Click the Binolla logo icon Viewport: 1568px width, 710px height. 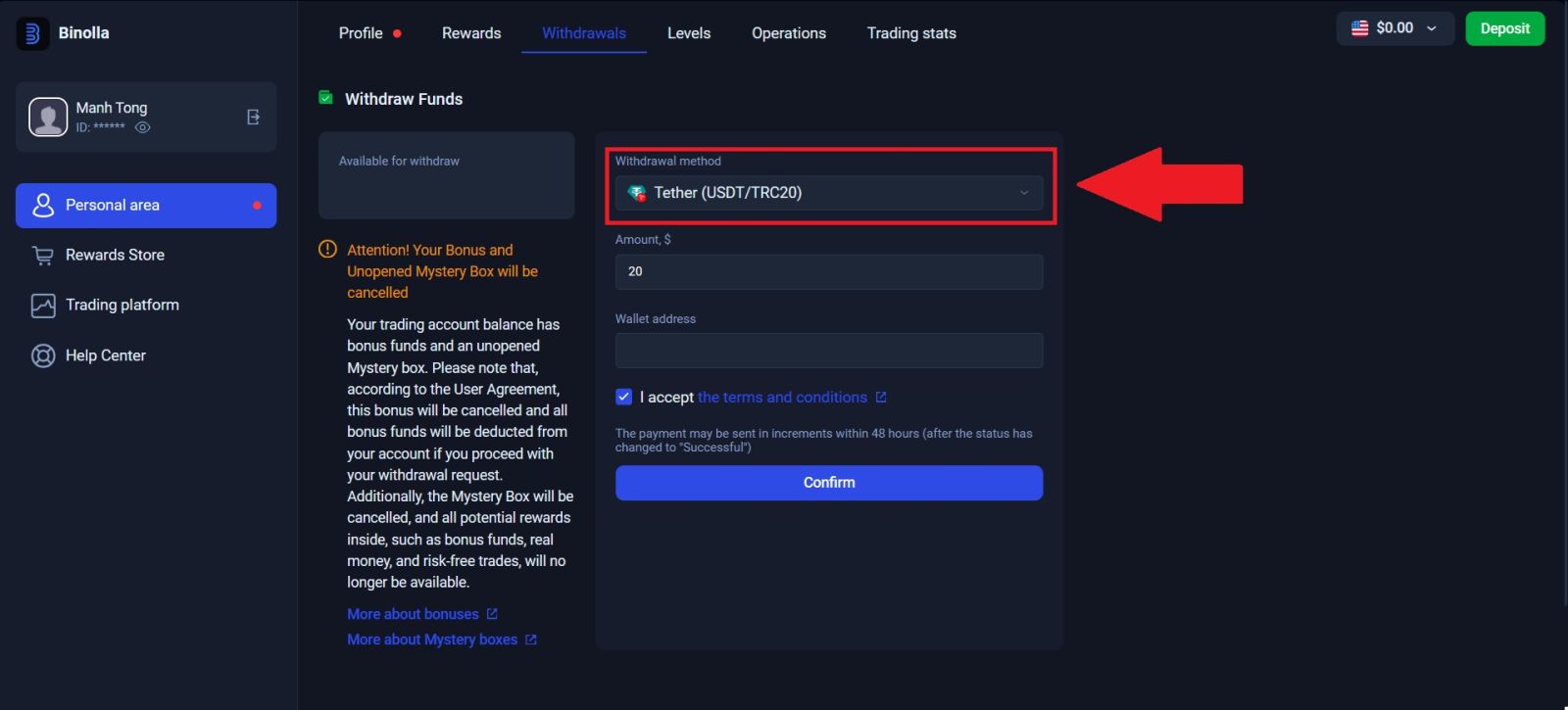tap(32, 33)
